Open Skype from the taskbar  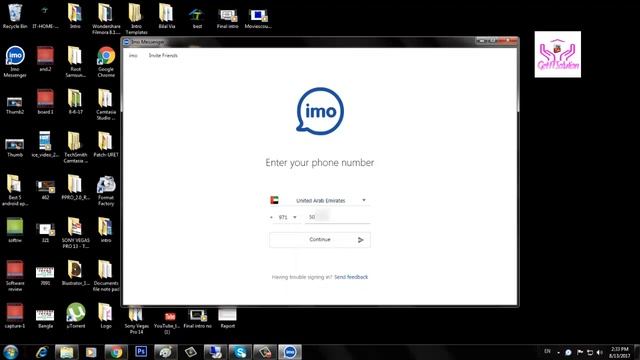pyautogui.click(x=240, y=352)
